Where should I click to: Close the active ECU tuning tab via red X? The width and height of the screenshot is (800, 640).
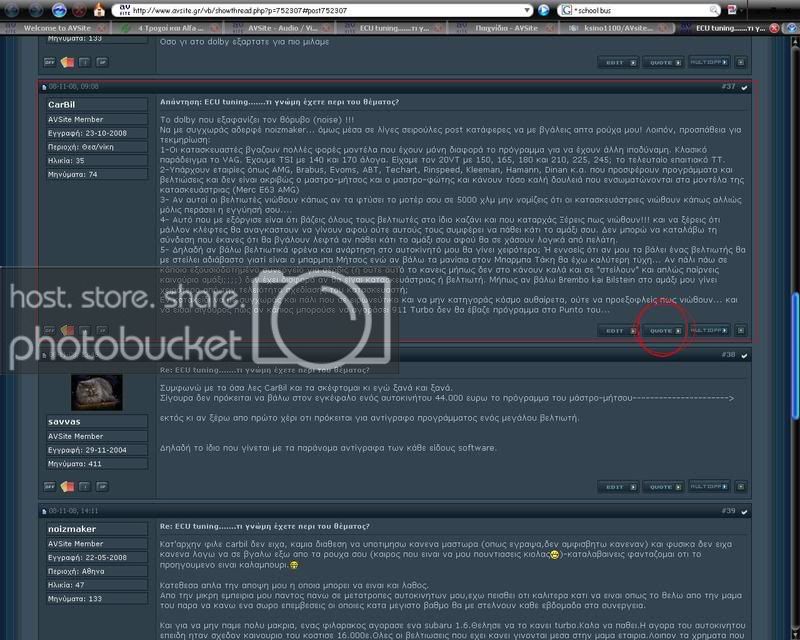pos(774,28)
